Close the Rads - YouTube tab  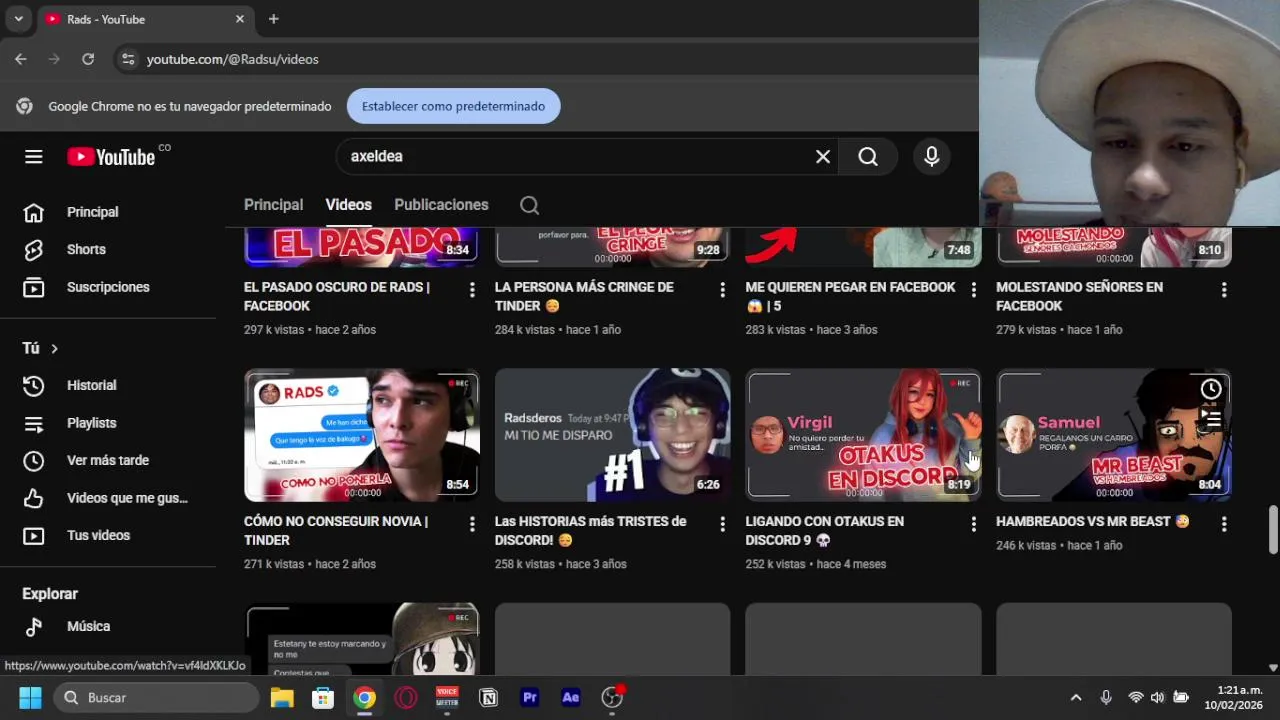coord(240,19)
